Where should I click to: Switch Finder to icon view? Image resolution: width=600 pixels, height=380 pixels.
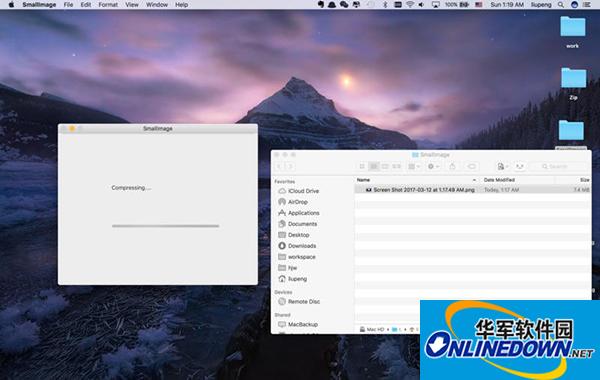point(362,166)
